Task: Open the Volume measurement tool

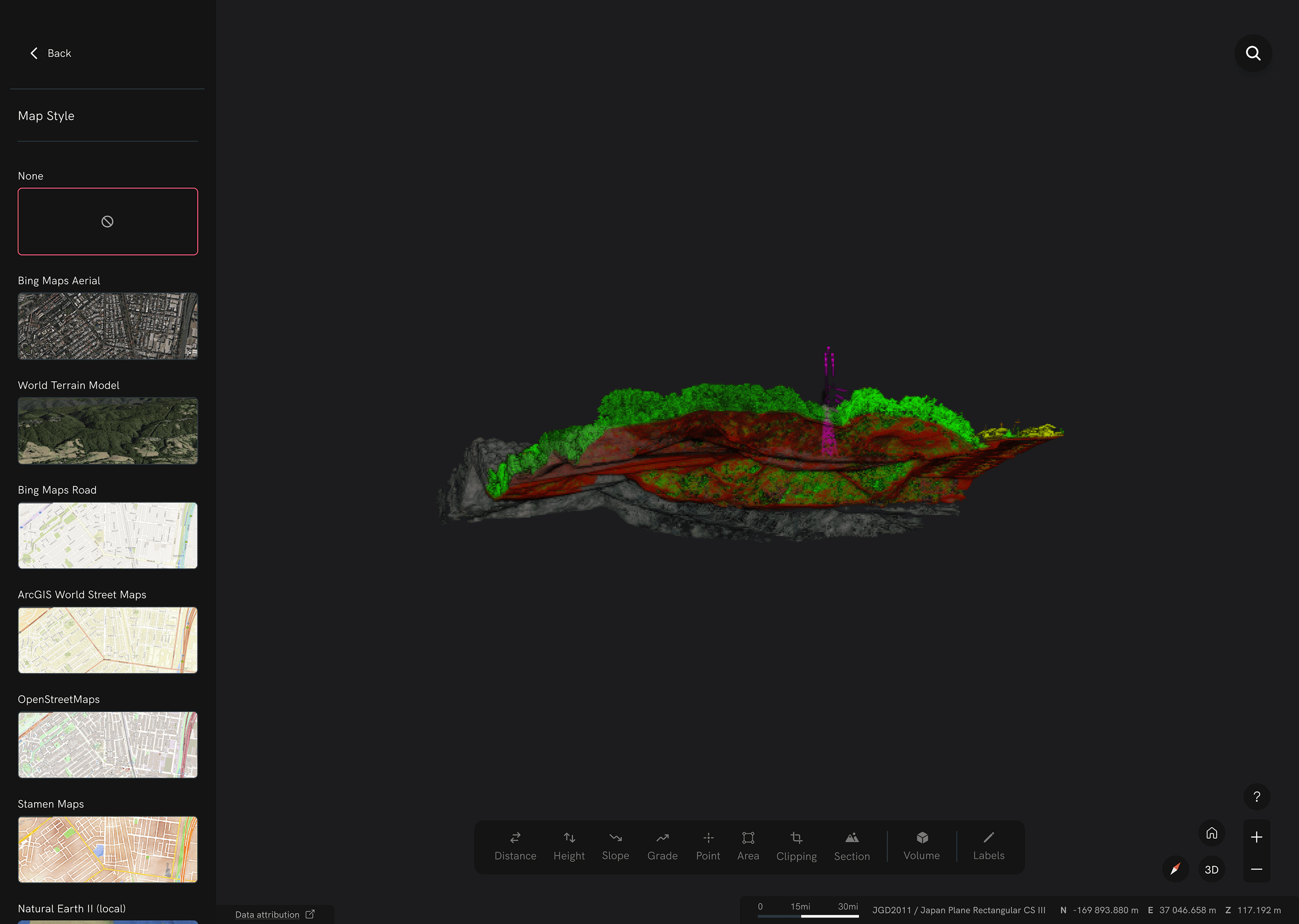Action: pyautogui.click(x=922, y=846)
